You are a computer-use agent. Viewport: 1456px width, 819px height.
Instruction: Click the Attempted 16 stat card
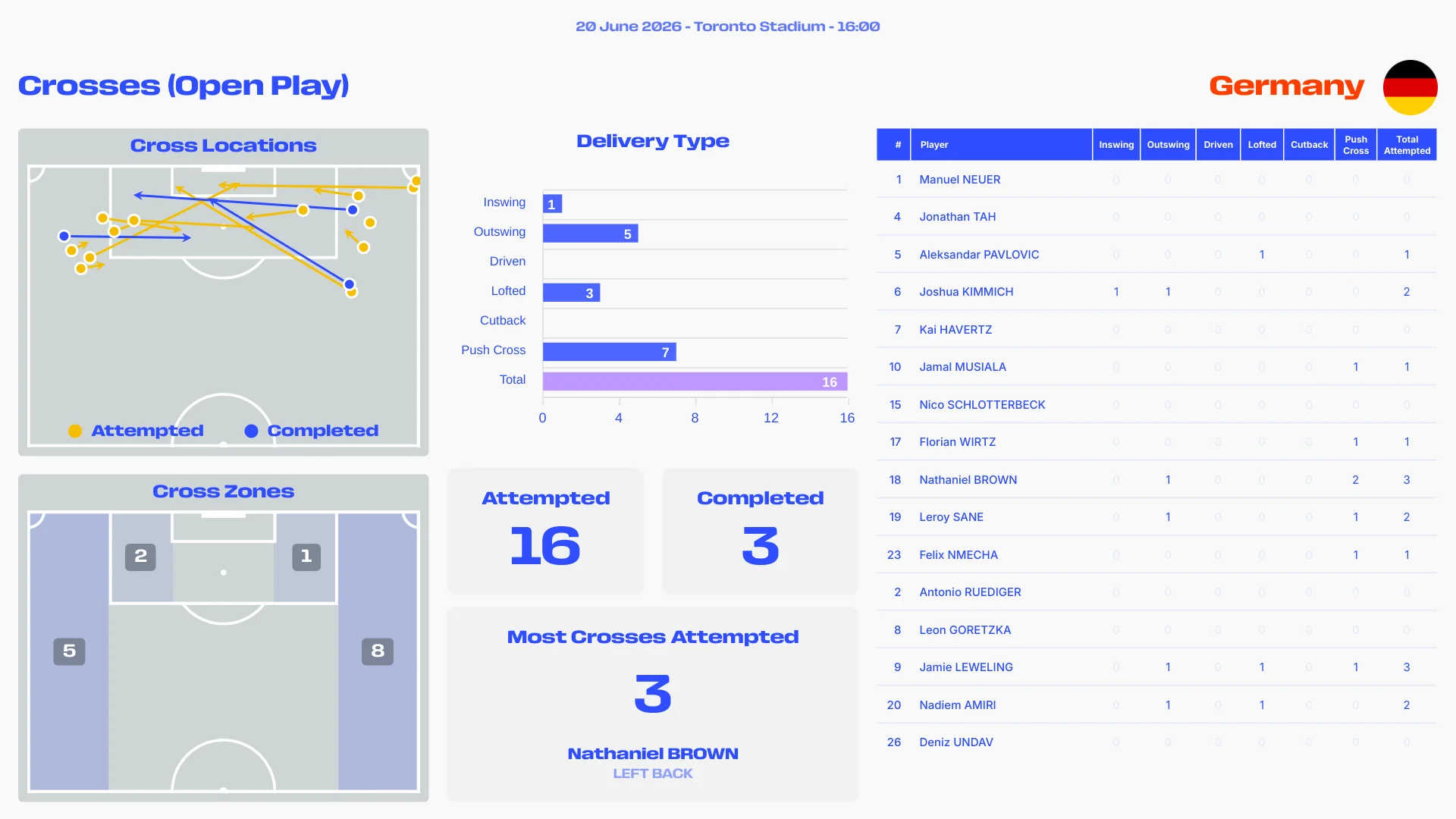pos(545,532)
